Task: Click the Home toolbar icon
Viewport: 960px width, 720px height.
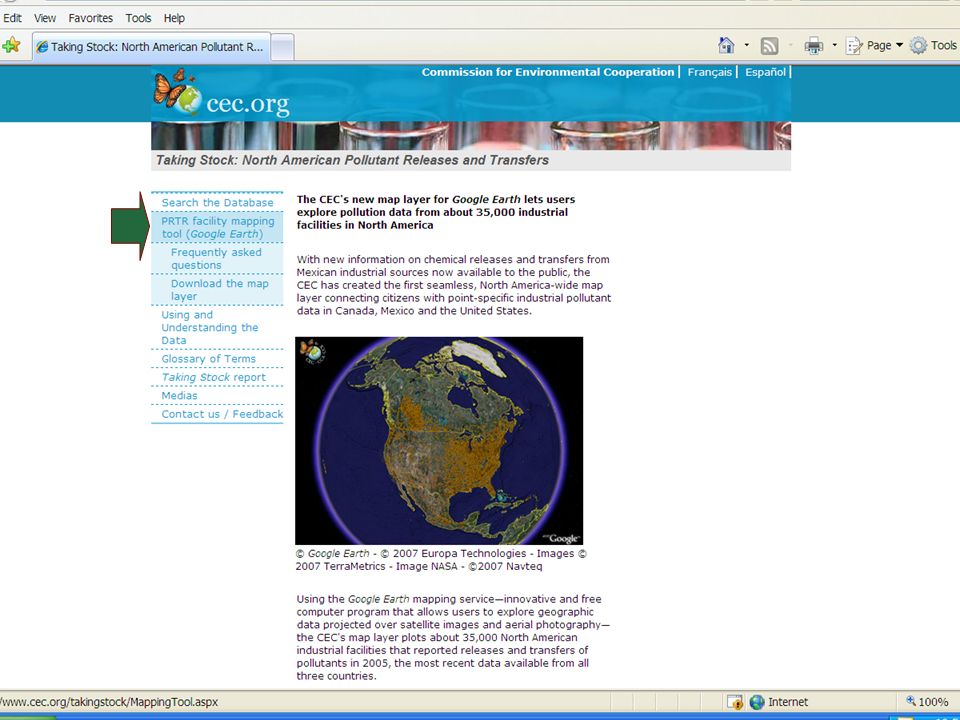Action: click(726, 45)
